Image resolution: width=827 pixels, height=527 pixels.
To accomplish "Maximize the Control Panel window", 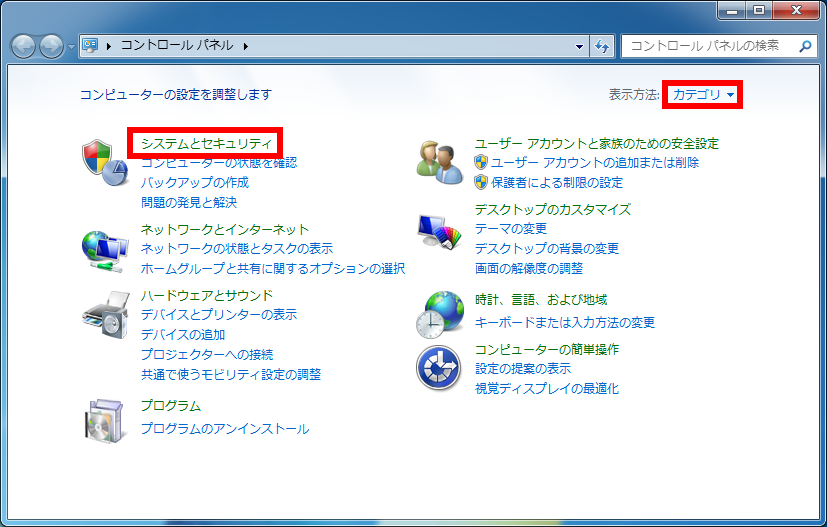I will pyautogui.click(x=758, y=10).
